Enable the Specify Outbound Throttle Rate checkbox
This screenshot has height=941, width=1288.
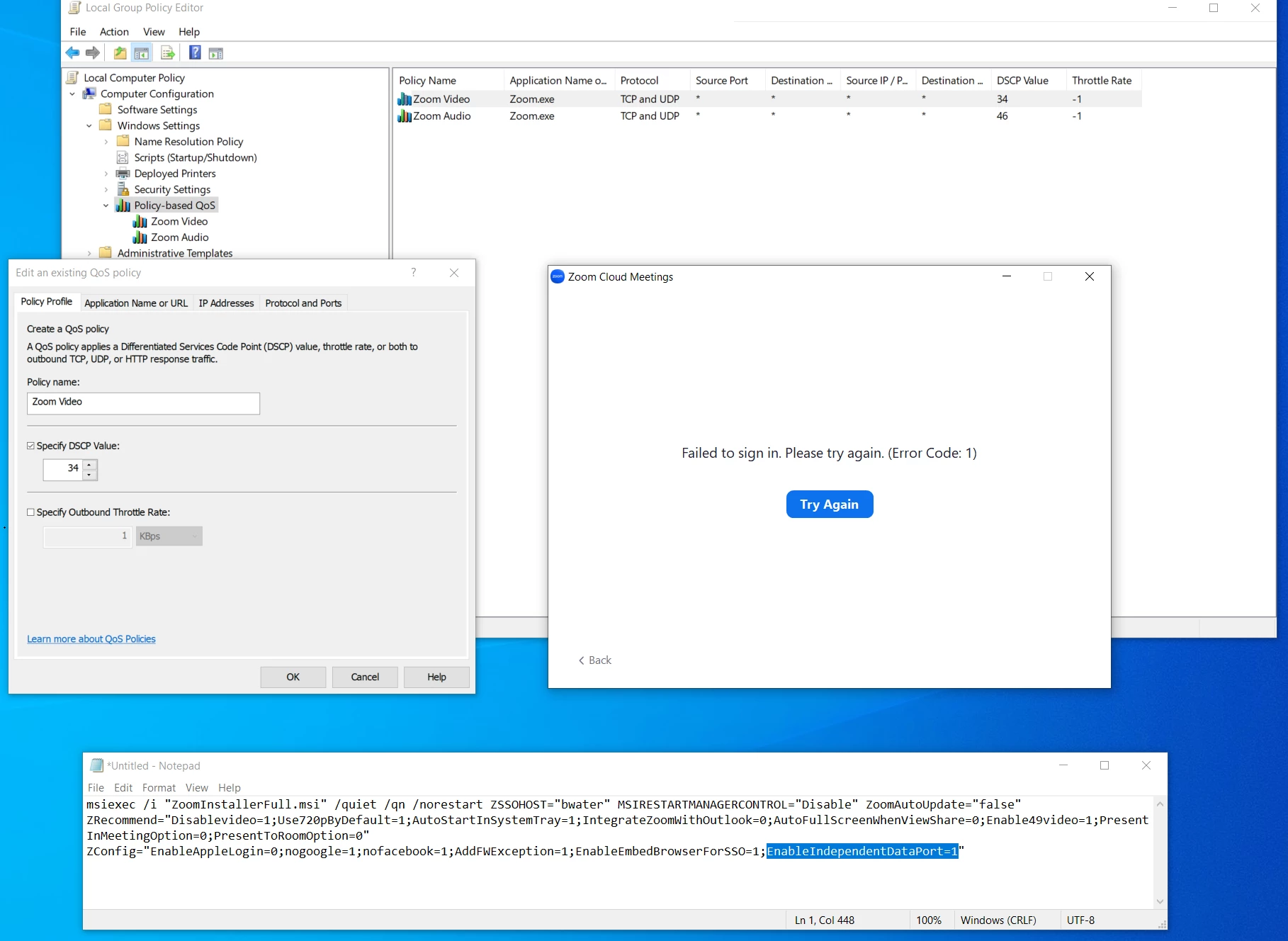click(30, 512)
